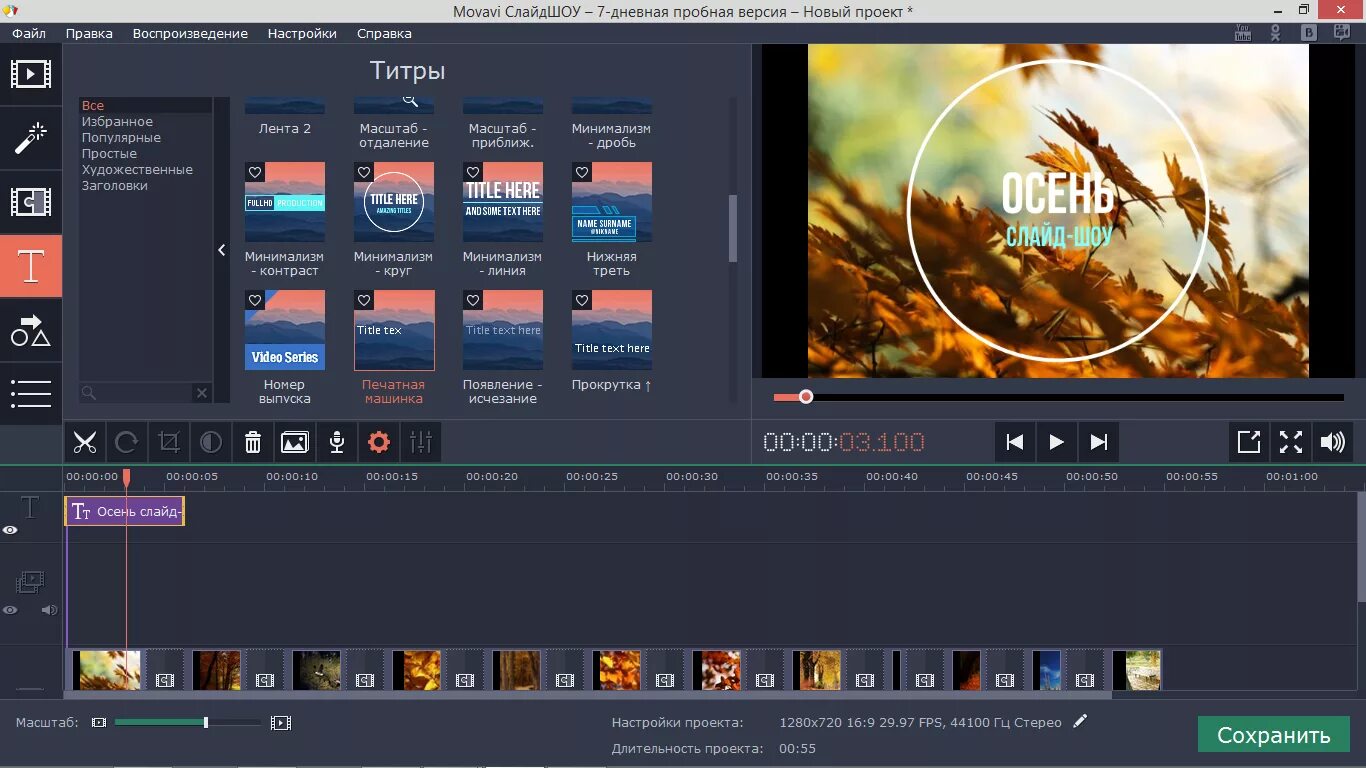This screenshot has height=768, width=1366.
Task: Open the magic wand filters panel
Action: (30, 138)
